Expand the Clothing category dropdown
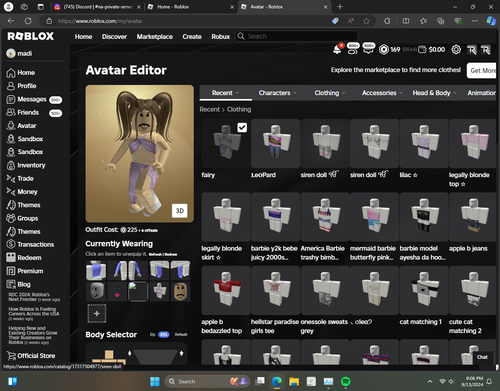This screenshot has width=500, height=391. (330, 93)
